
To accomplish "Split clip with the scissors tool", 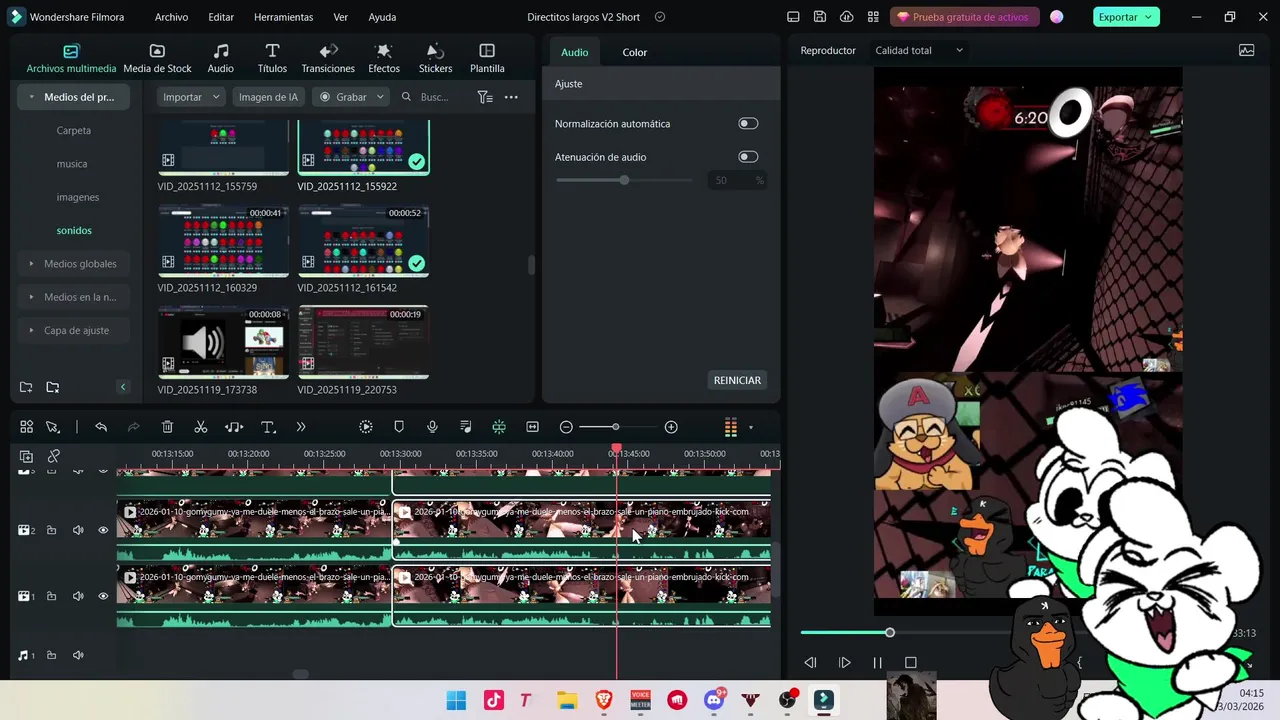I will [x=201, y=427].
